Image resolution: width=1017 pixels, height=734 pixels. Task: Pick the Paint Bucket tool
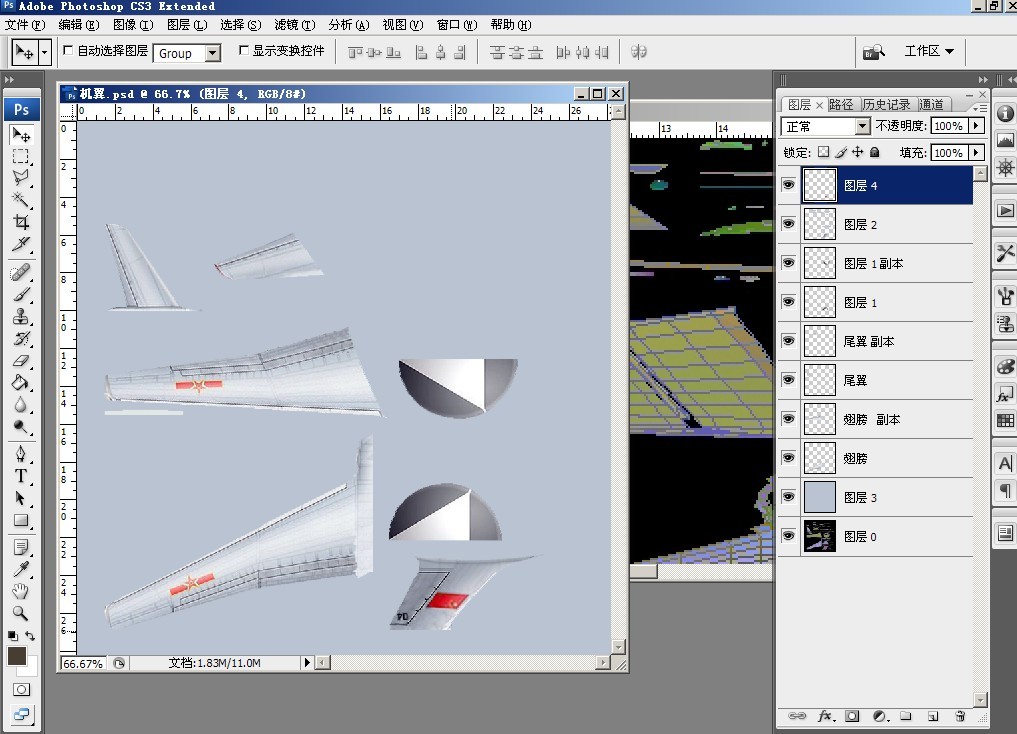(21, 383)
